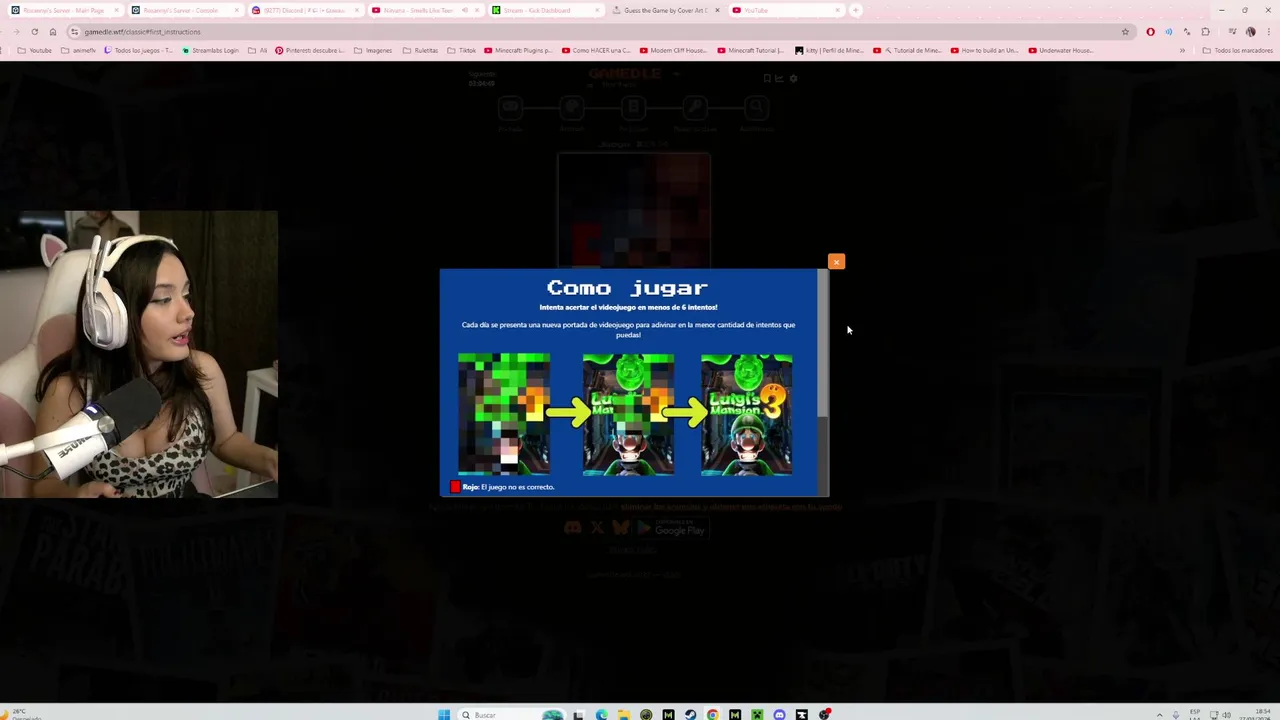Open a new browser tab
This screenshot has height=720, width=1280.
tap(855, 10)
